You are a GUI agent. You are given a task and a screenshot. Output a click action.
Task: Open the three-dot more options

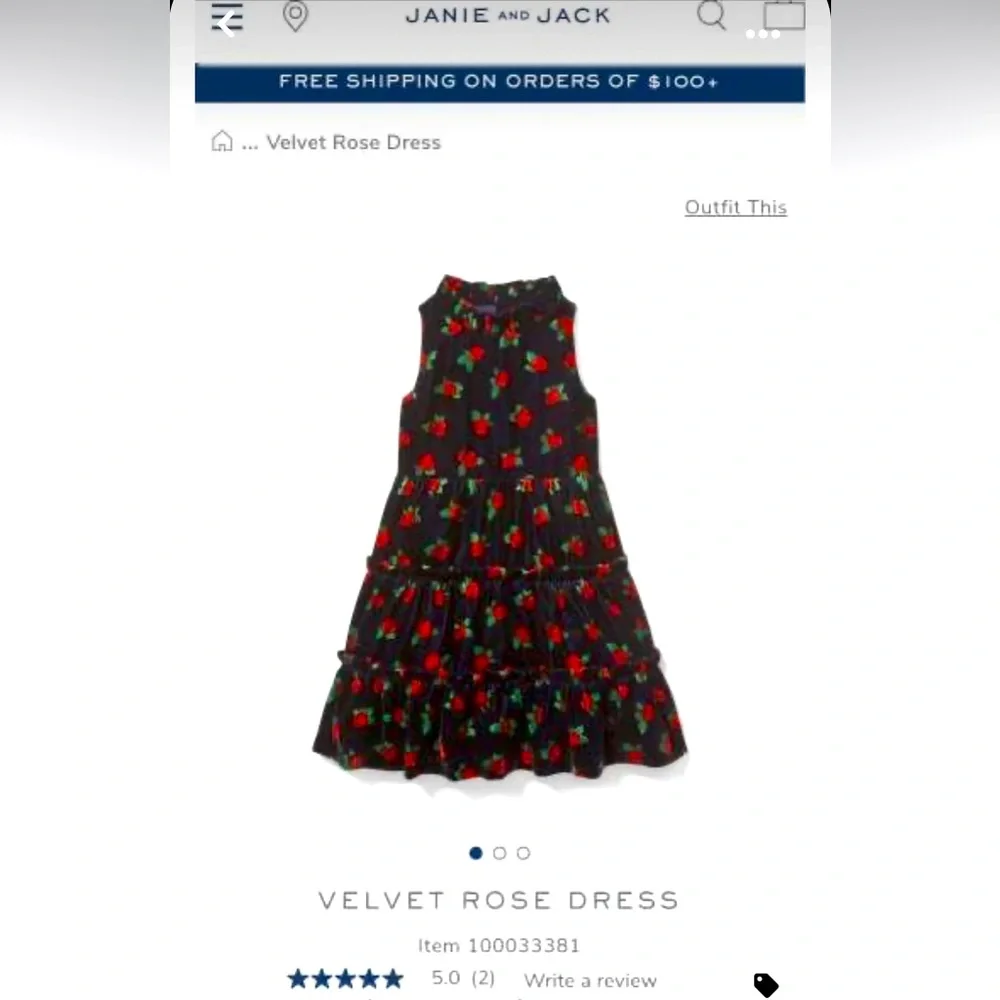tap(763, 34)
